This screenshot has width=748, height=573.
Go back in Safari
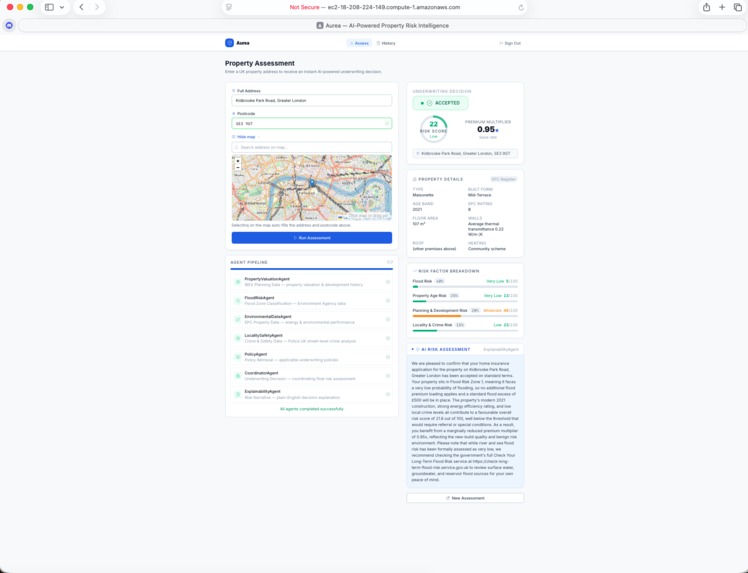(82, 7)
